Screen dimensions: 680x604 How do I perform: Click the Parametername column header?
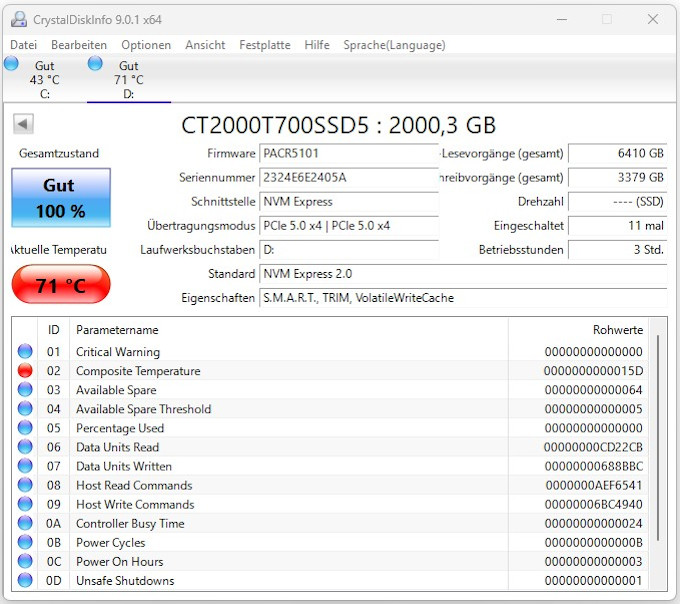[289, 330]
